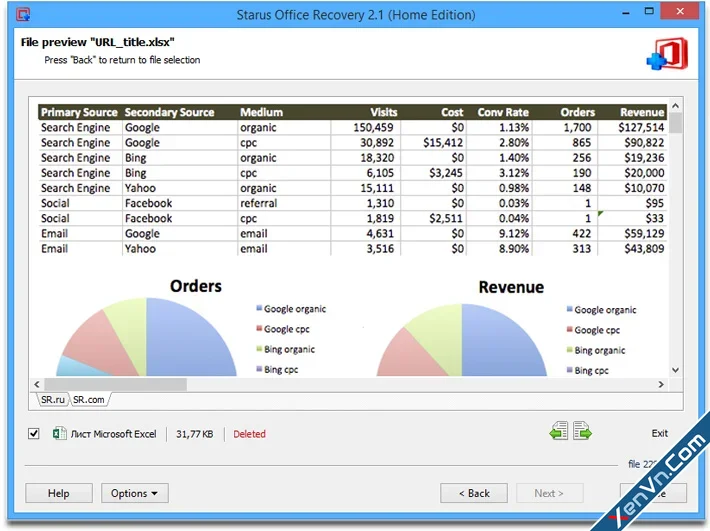Switch to the SR.com sheet tab

point(89,400)
